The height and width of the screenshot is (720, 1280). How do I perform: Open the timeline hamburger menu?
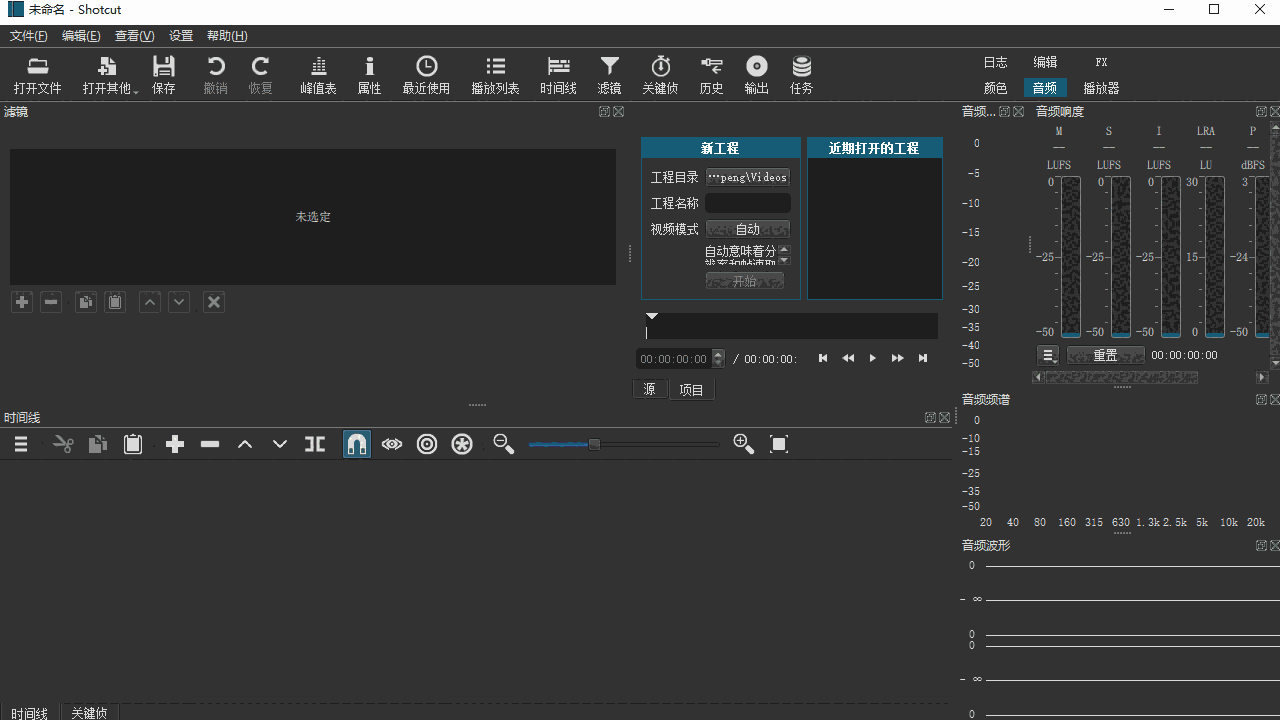coord(20,444)
